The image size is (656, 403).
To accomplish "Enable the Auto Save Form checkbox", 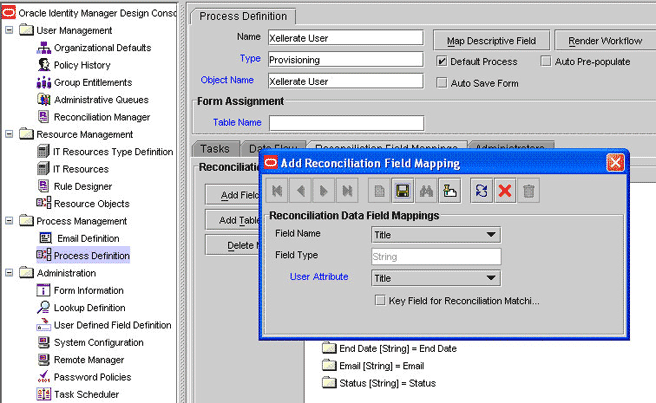I will [441, 83].
